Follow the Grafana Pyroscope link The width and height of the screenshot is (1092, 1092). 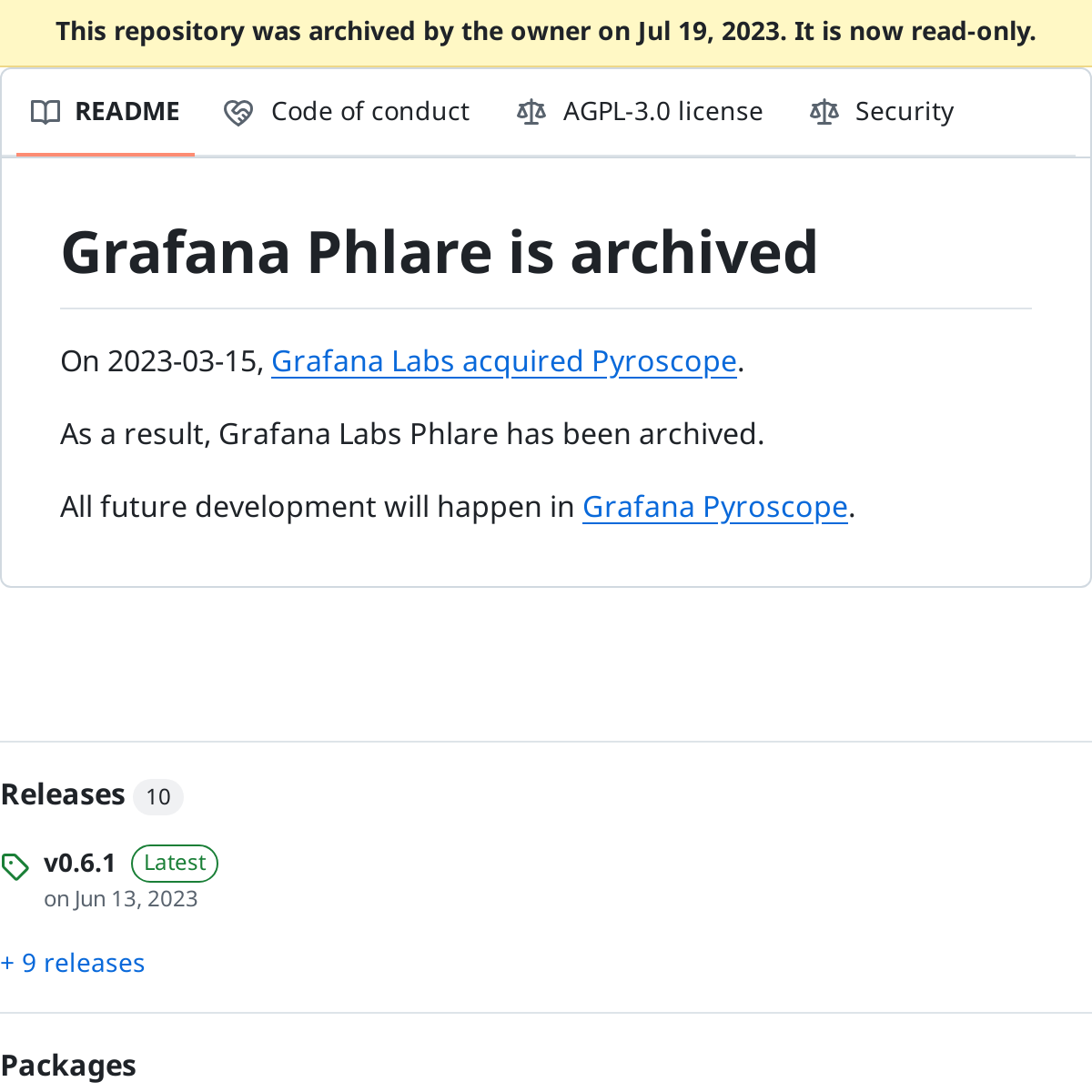714,507
